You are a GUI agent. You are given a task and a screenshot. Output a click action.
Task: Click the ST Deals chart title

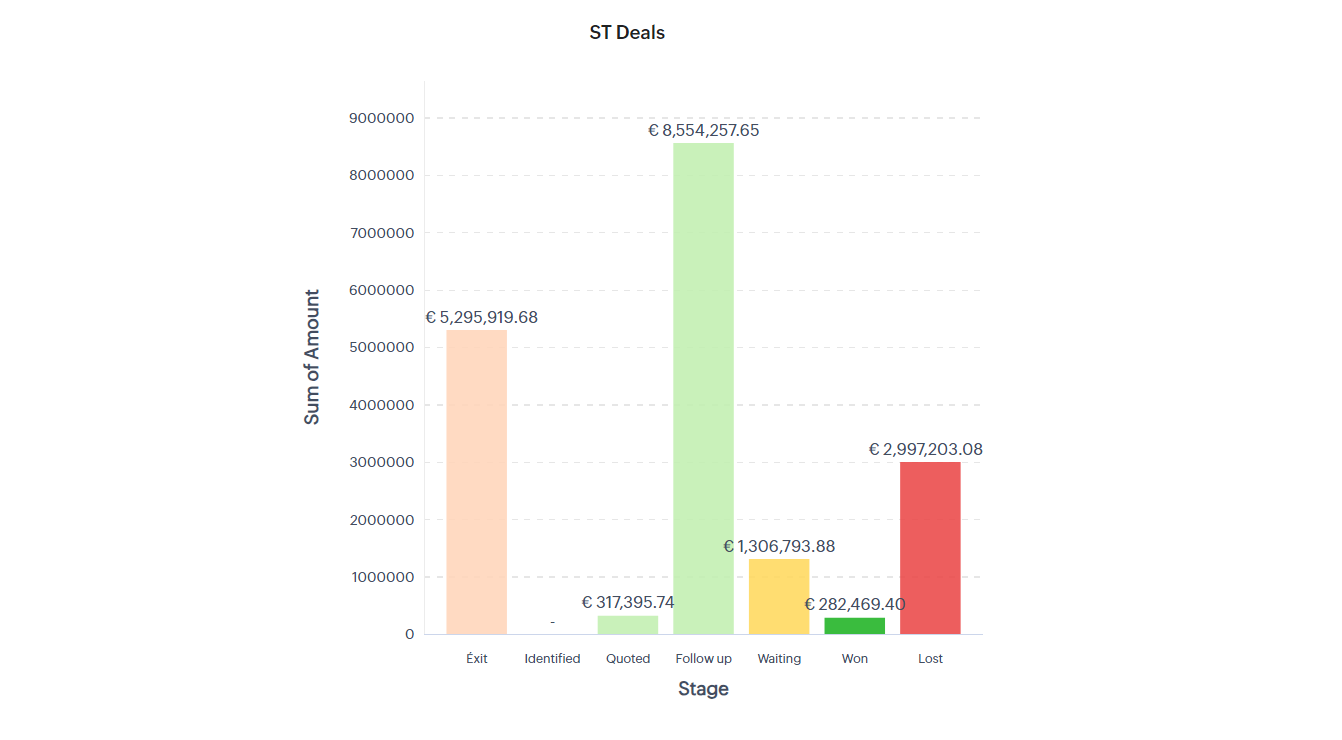point(627,33)
